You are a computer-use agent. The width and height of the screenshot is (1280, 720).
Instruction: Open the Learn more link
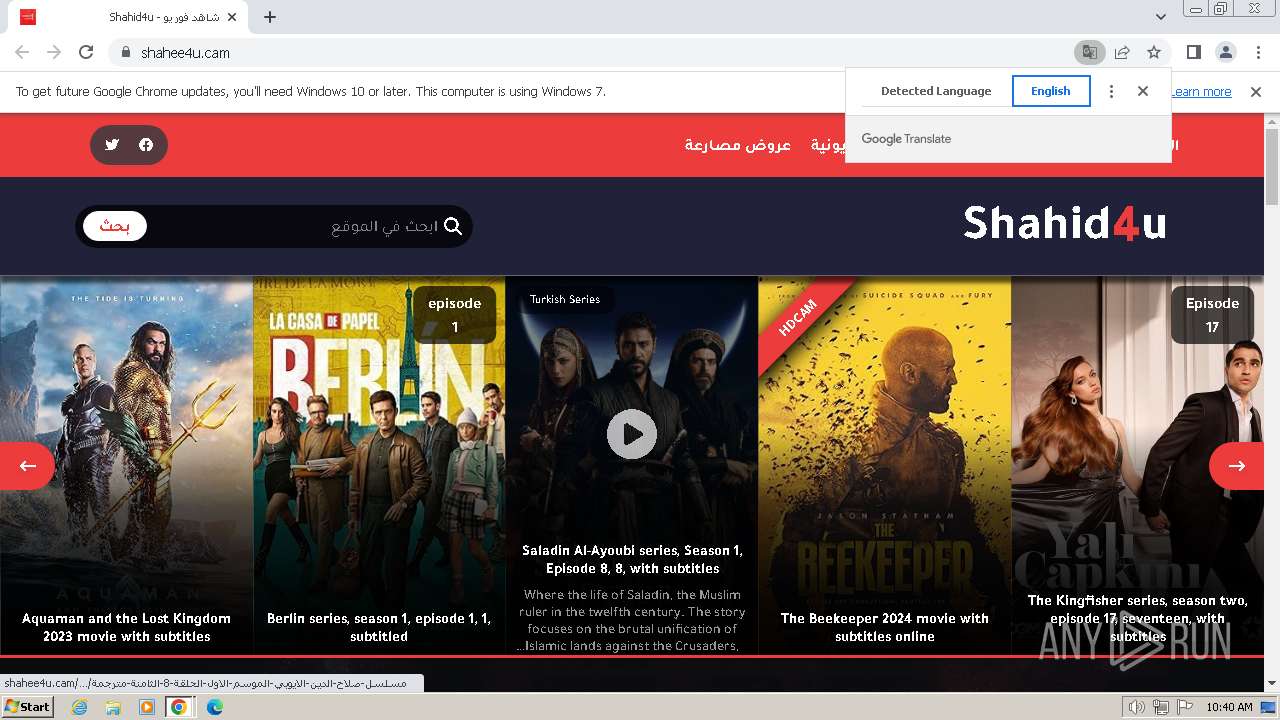(x=1202, y=91)
